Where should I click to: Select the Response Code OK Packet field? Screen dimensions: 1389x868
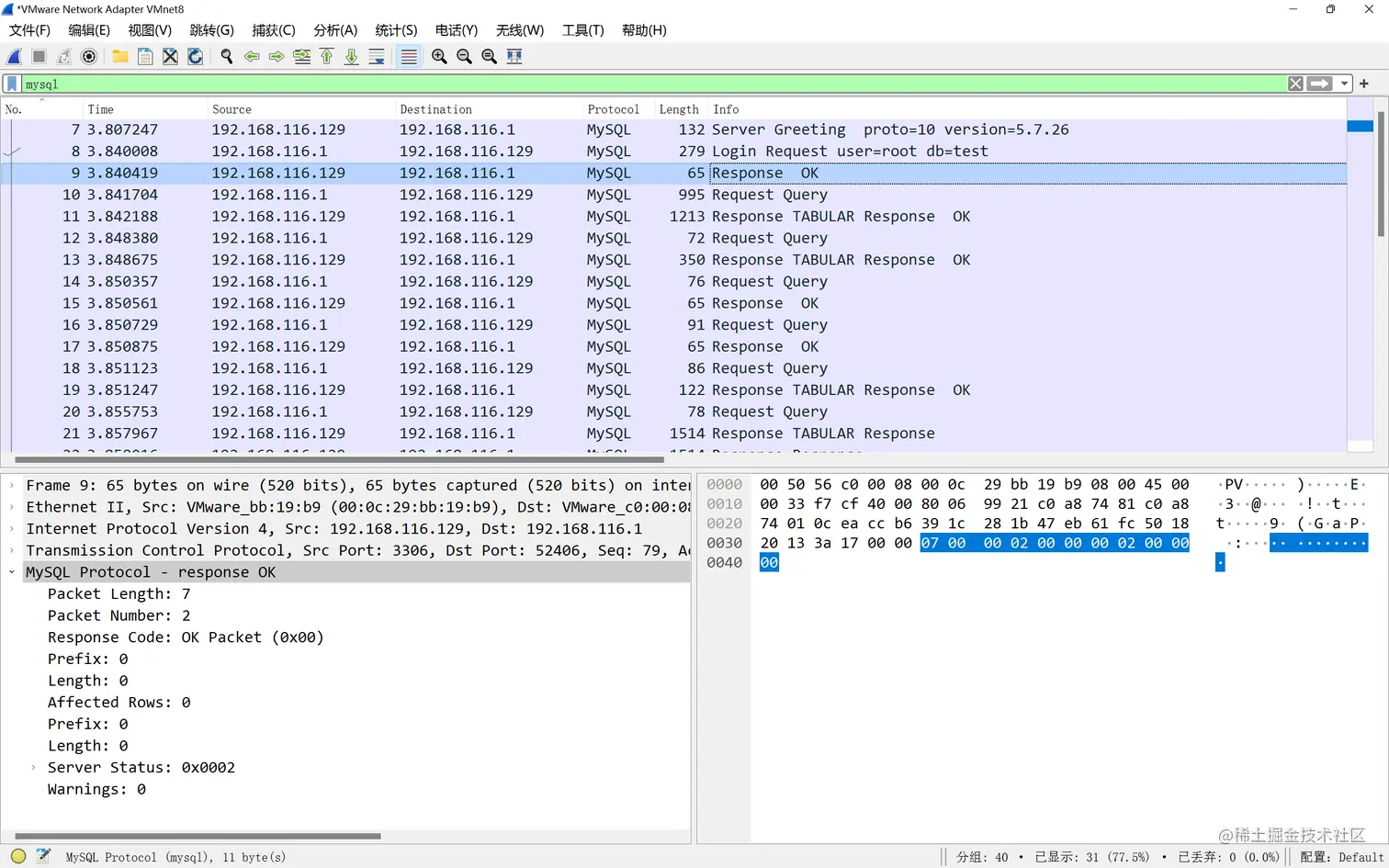(x=186, y=637)
